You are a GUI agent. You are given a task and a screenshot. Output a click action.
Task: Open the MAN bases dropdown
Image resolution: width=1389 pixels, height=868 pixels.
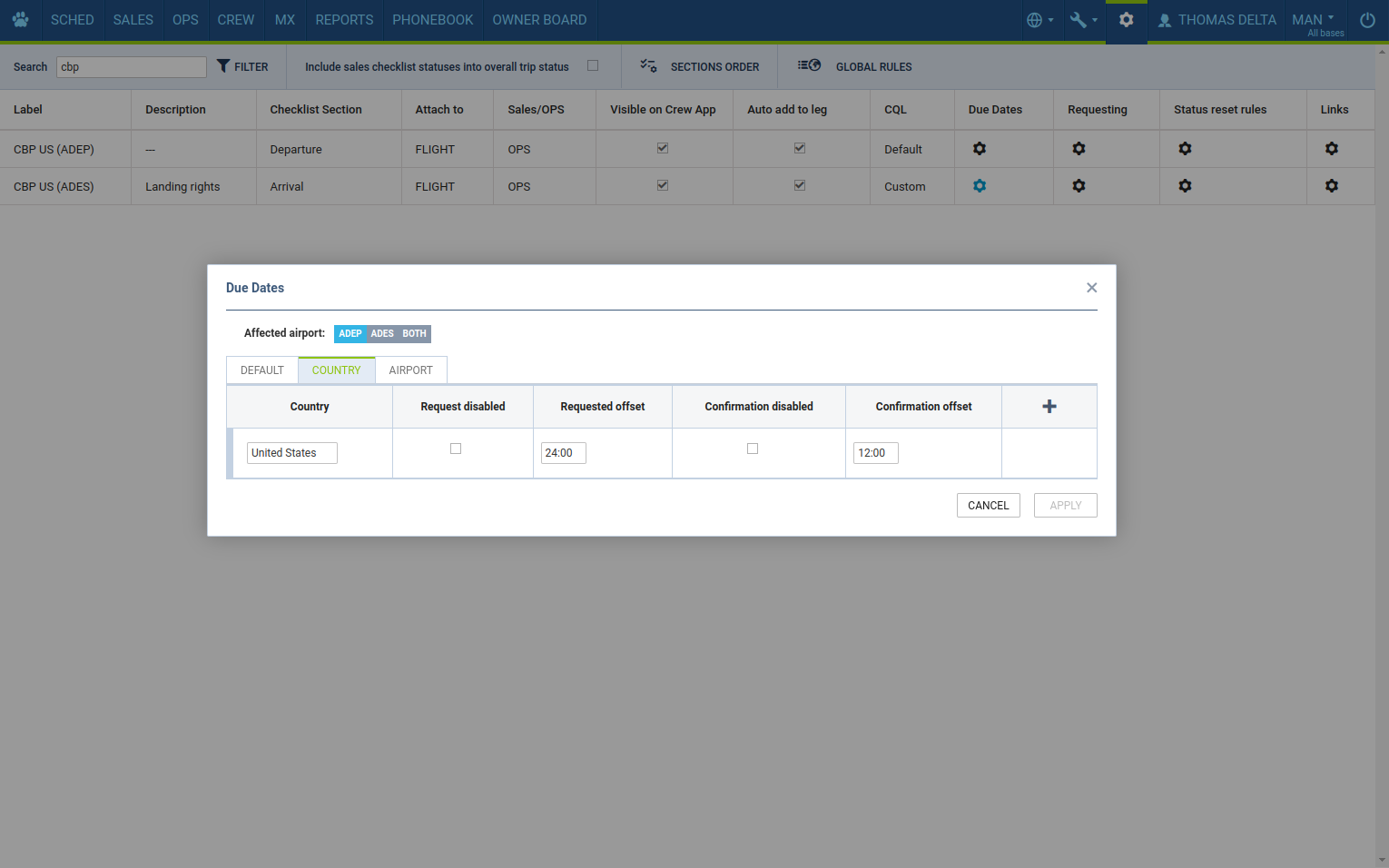click(x=1314, y=20)
